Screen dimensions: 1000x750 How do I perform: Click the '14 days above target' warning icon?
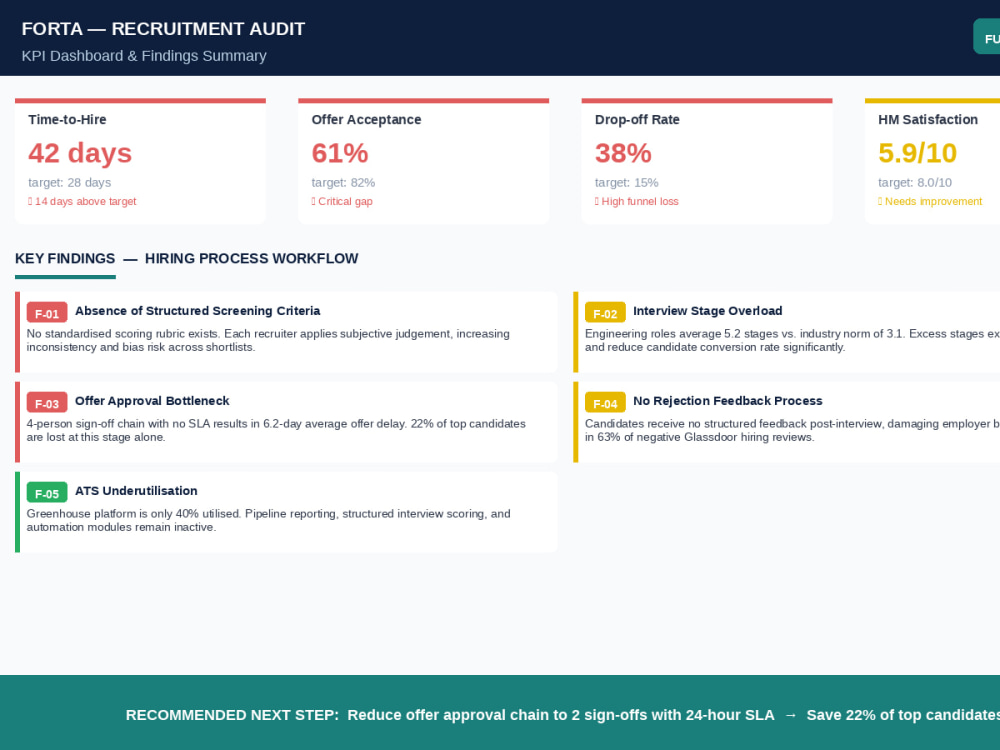click(x=30, y=202)
